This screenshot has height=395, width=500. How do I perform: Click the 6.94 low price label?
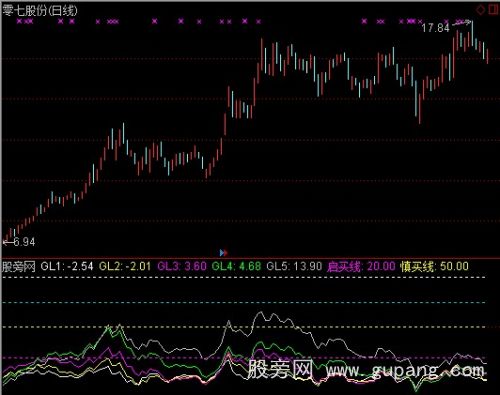[x=24, y=242]
